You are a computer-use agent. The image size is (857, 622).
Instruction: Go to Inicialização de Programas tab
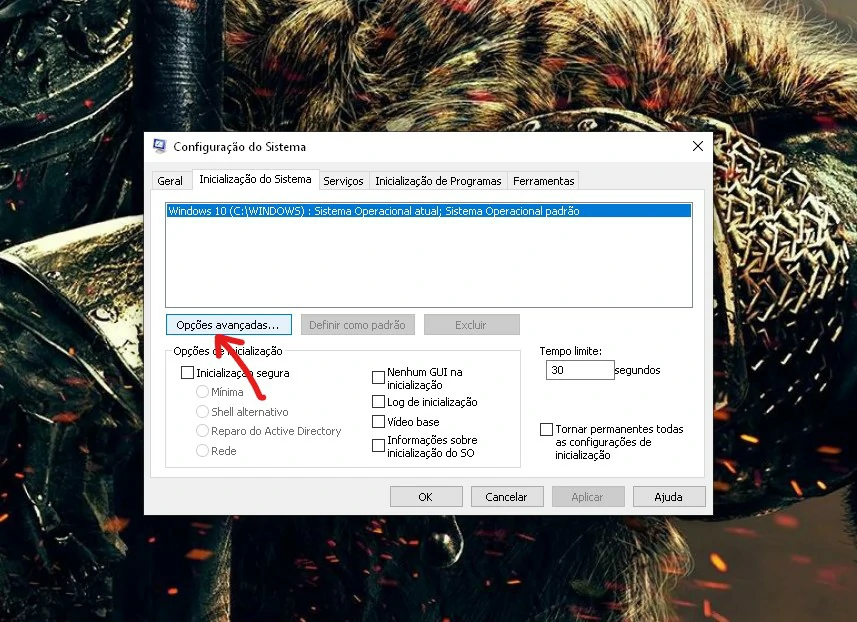(x=438, y=181)
